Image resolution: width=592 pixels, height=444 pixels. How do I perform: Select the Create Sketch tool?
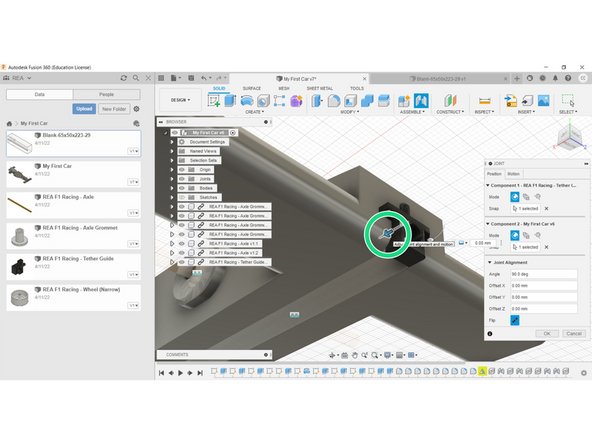tap(214, 101)
